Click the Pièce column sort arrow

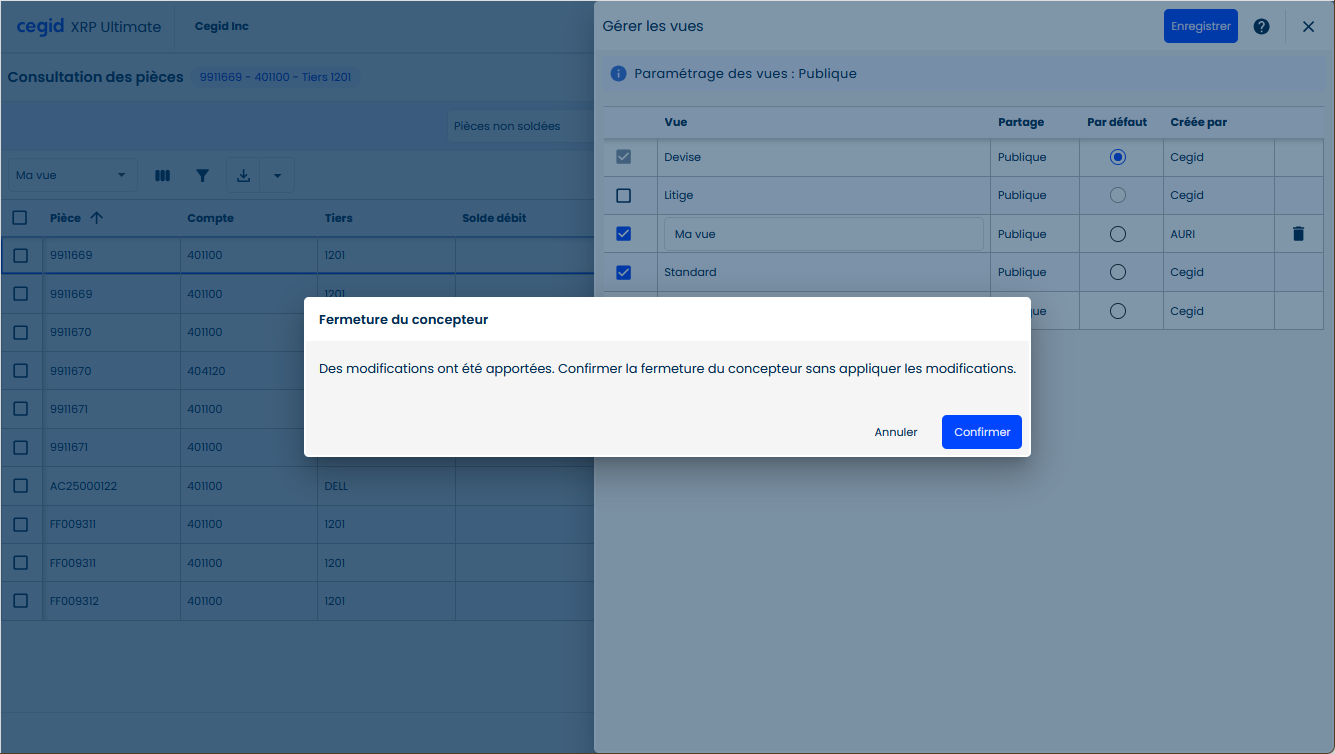[x=97, y=218]
